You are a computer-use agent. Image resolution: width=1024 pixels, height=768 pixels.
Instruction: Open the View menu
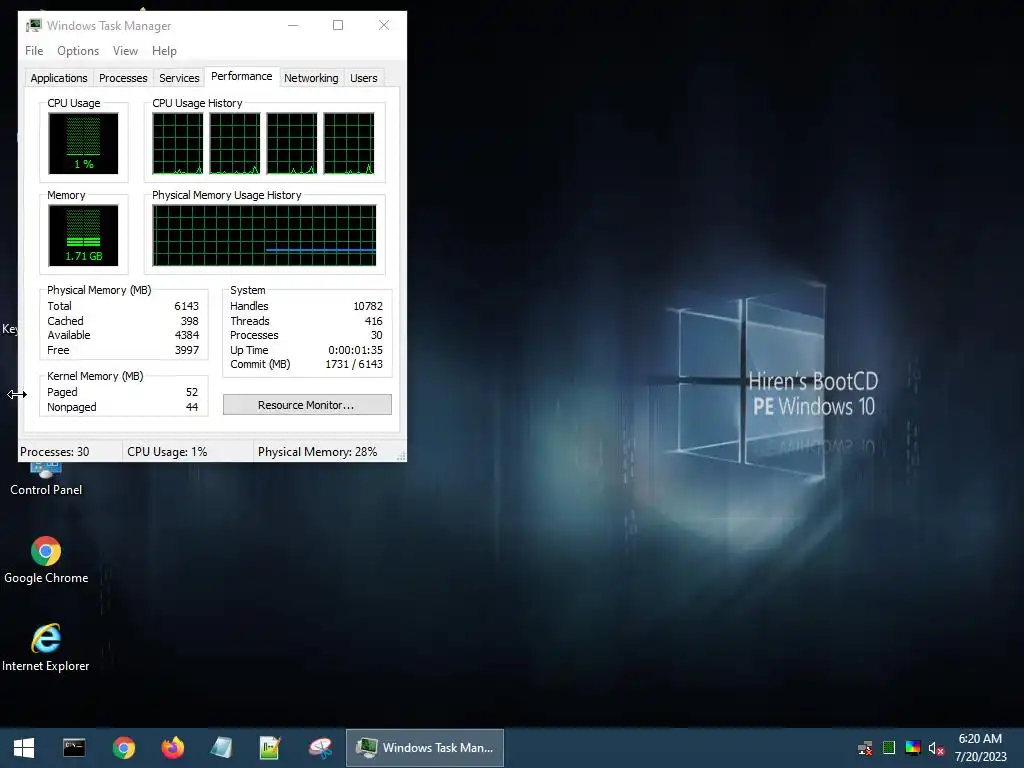coord(125,51)
